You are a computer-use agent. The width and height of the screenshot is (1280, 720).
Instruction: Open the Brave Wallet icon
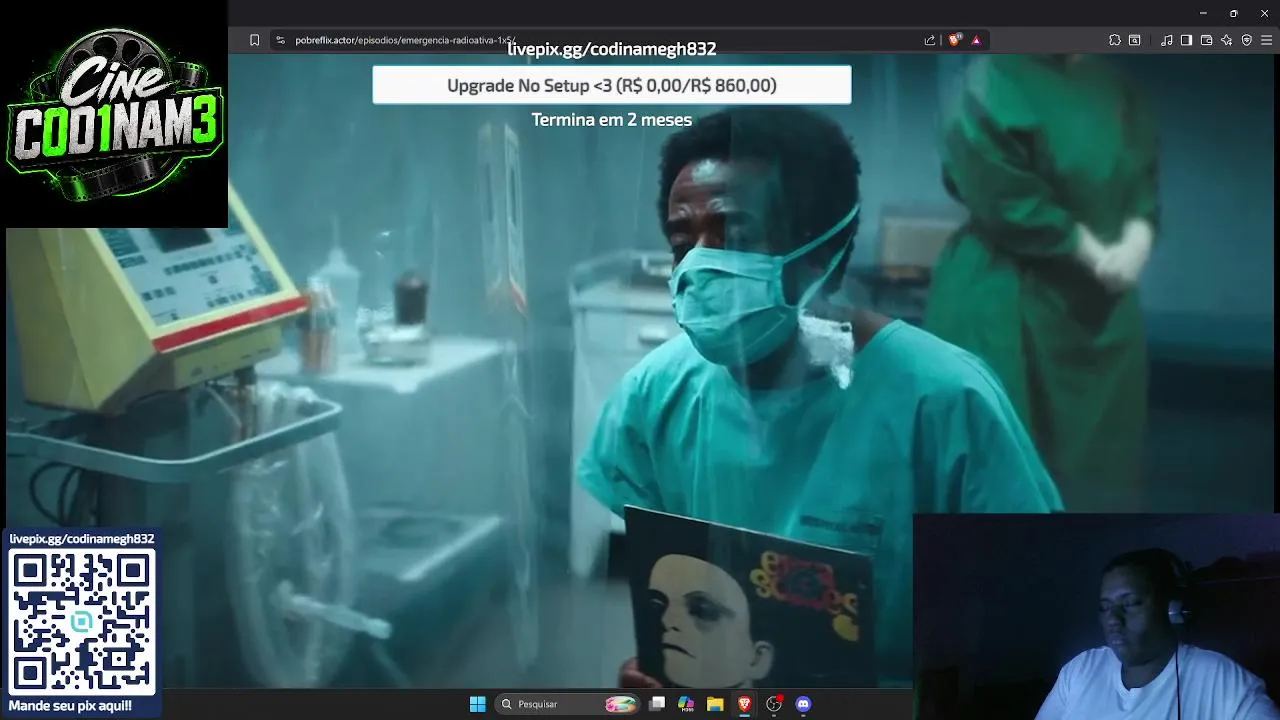point(1206,40)
